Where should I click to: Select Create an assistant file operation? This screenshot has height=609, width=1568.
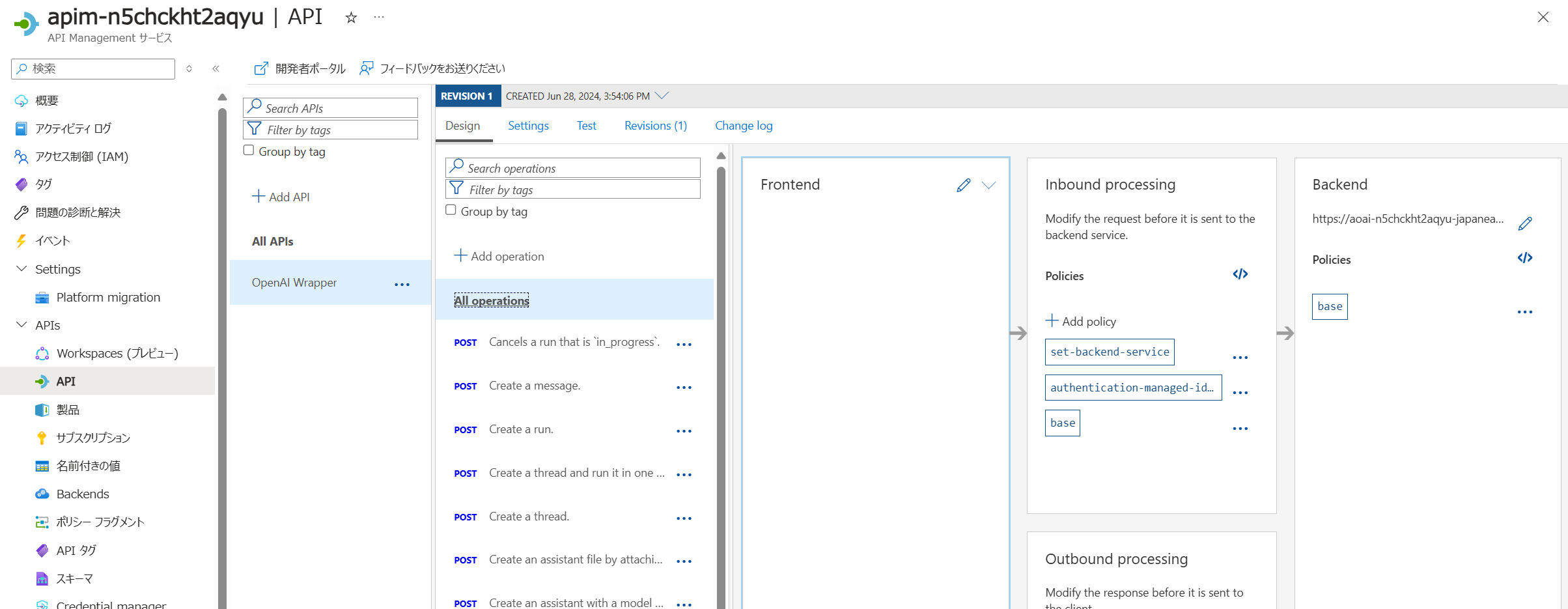pyautogui.click(x=574, y=559)
